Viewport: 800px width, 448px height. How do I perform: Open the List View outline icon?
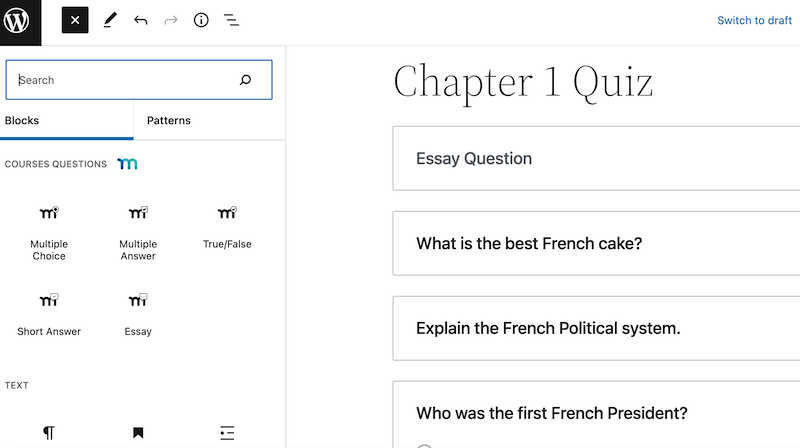231,20
